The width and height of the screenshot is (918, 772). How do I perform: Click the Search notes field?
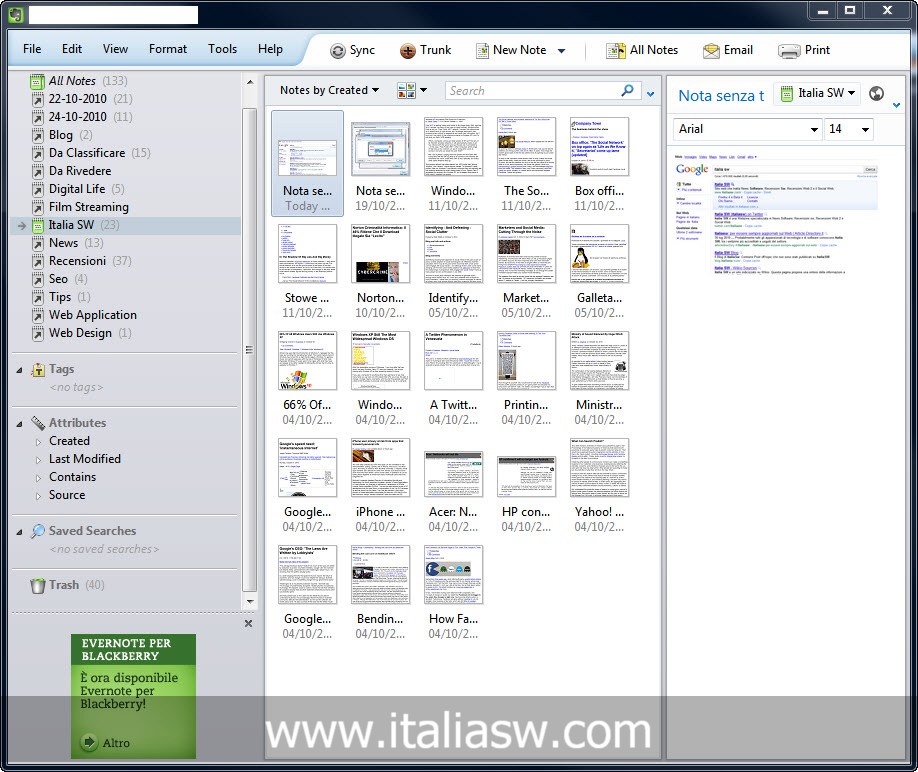click(533, 91)
